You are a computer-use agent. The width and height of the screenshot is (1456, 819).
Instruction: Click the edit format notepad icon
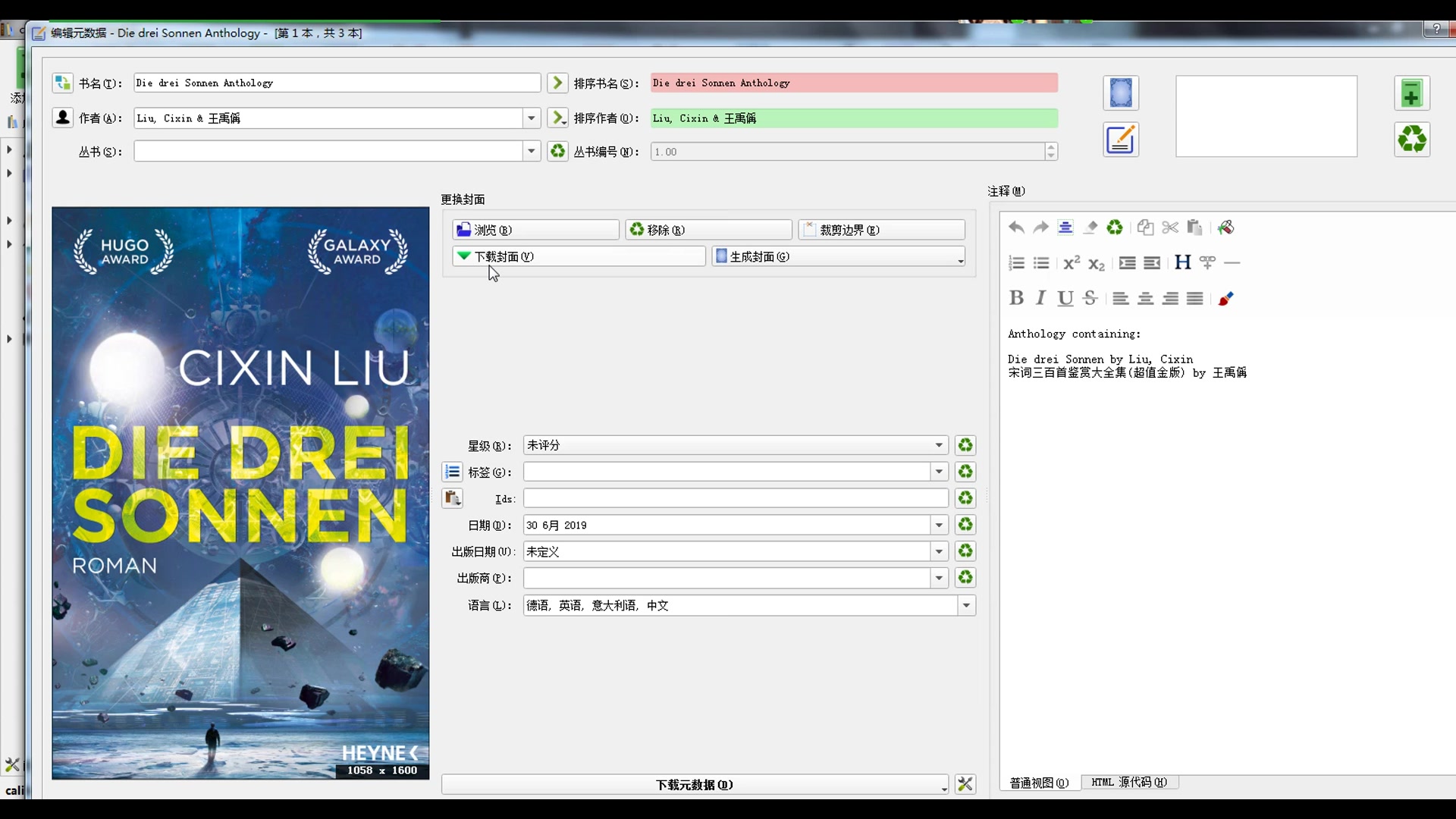[1121, 140]
